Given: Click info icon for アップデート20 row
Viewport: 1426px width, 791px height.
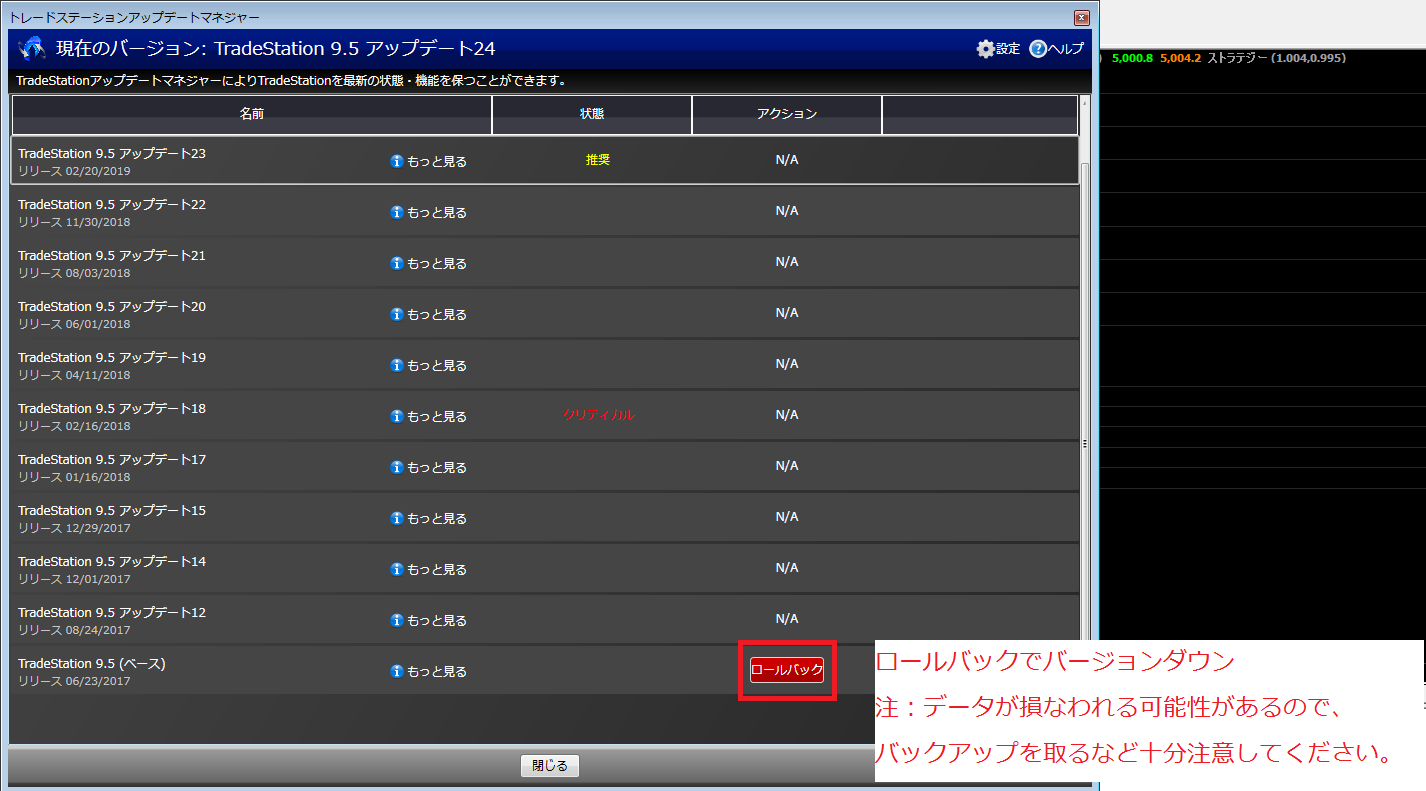Looking at the screenshot, I should 397,314.
